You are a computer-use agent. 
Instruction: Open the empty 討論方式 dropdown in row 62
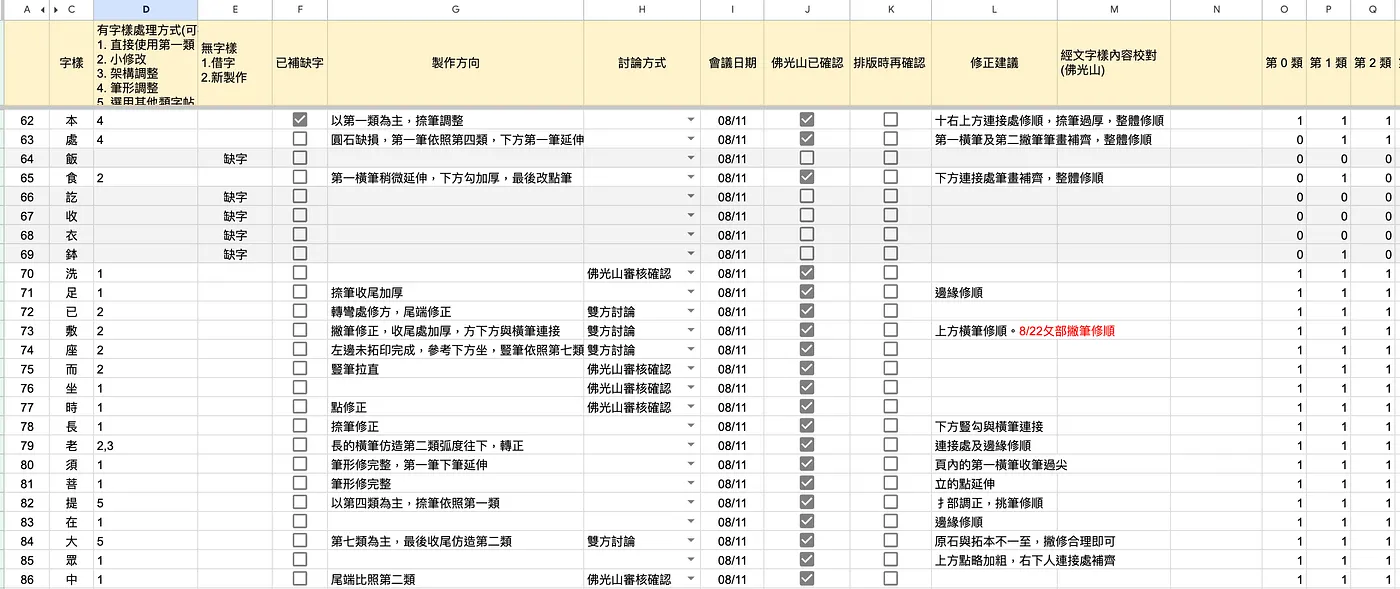690,121
